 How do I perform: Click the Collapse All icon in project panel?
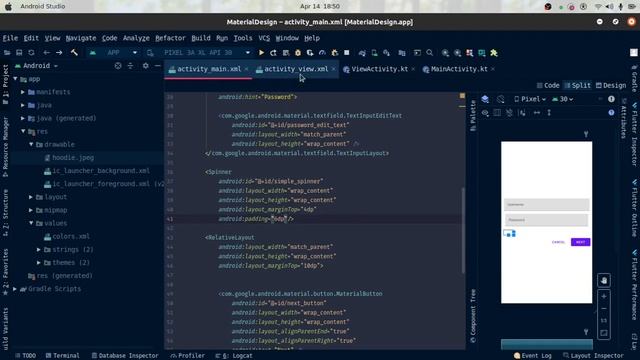pyautogui.click(x=131, y=65)
